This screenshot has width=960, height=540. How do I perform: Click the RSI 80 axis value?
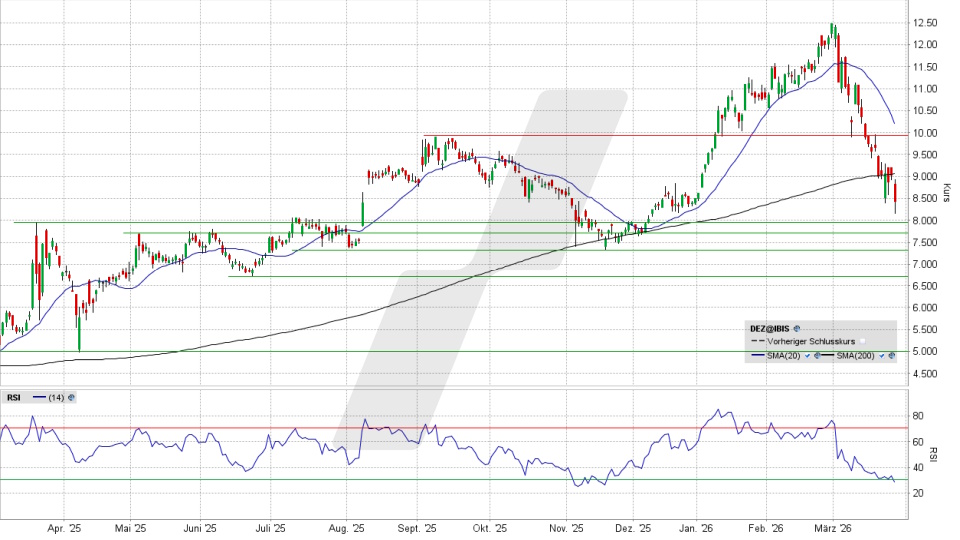pyautogui.click(x=917, y=416)
